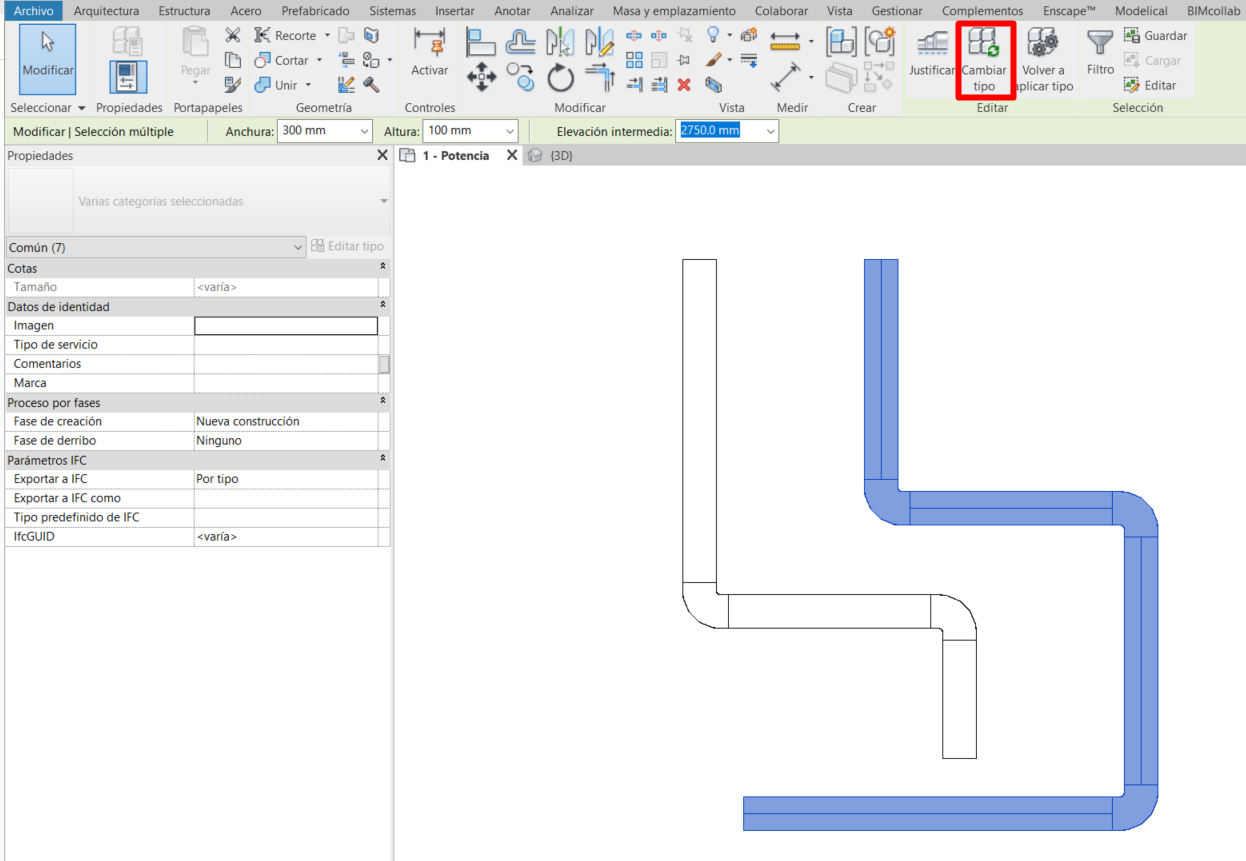Click the Ninguno demolition phase value
Image resolution: width=1246 pixels, height=861 pixels.
tap(286, 441)
